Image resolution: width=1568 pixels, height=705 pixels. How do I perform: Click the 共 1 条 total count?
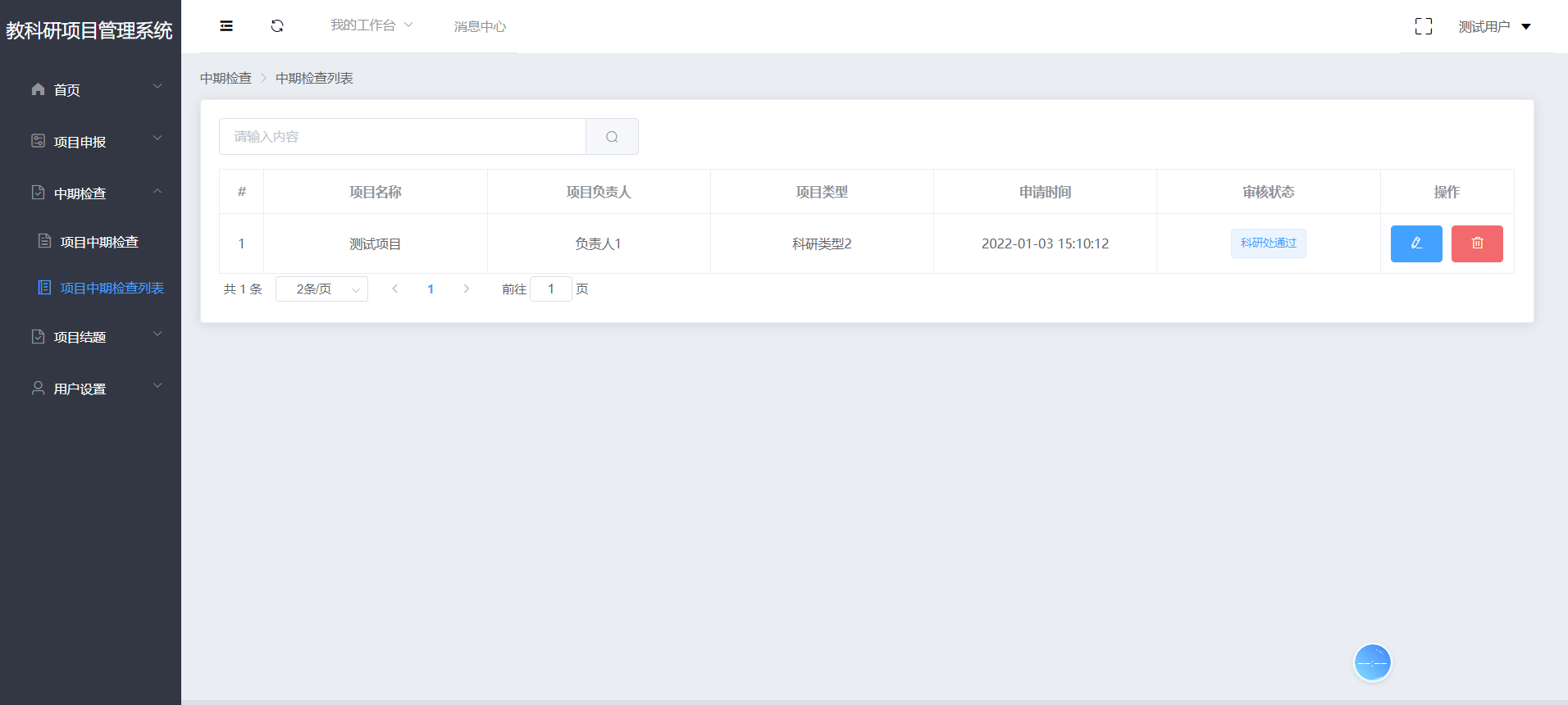[x=243, y=289]
